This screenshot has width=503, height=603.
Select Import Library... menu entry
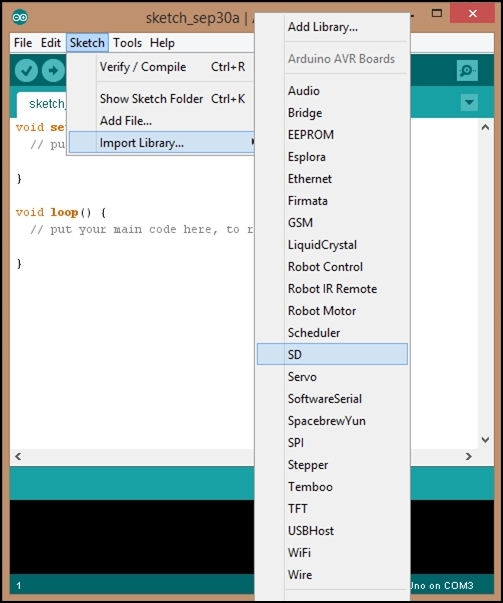click(162, 142)
